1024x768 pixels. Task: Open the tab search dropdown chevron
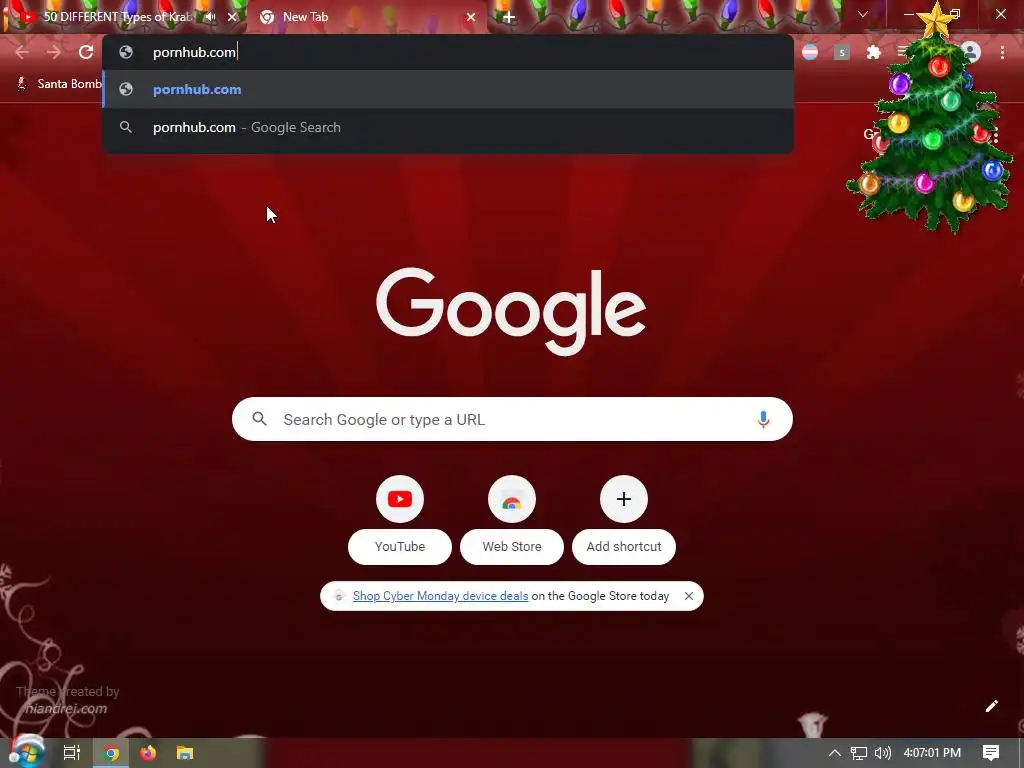(863, 14)
